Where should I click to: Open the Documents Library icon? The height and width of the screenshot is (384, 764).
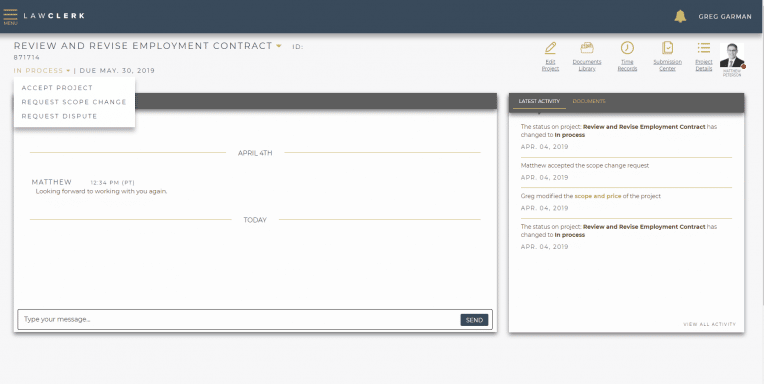587,48
